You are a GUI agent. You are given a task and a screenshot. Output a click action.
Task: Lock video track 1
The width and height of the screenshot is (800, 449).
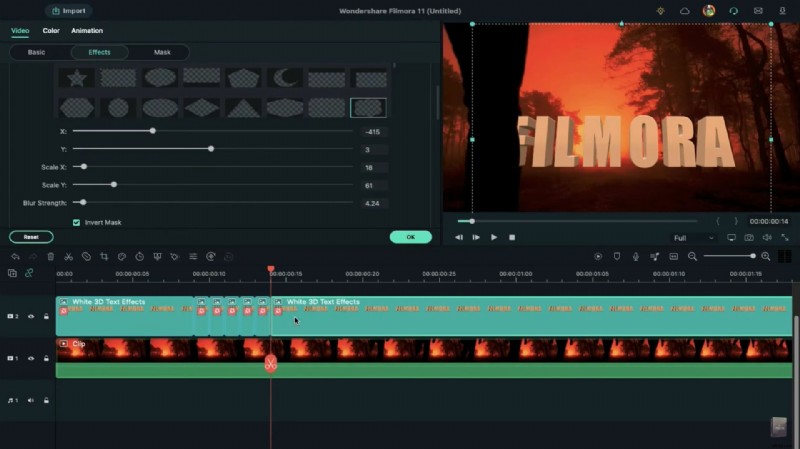click(46, 358)
